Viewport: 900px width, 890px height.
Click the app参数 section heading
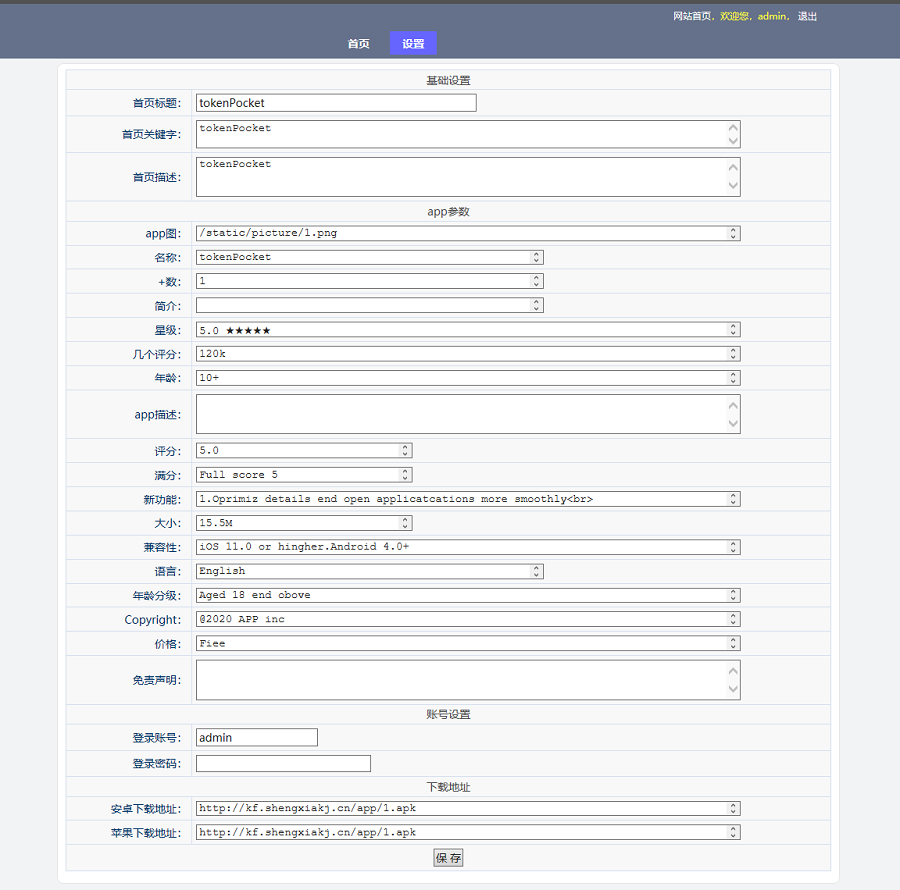[448, 212]
